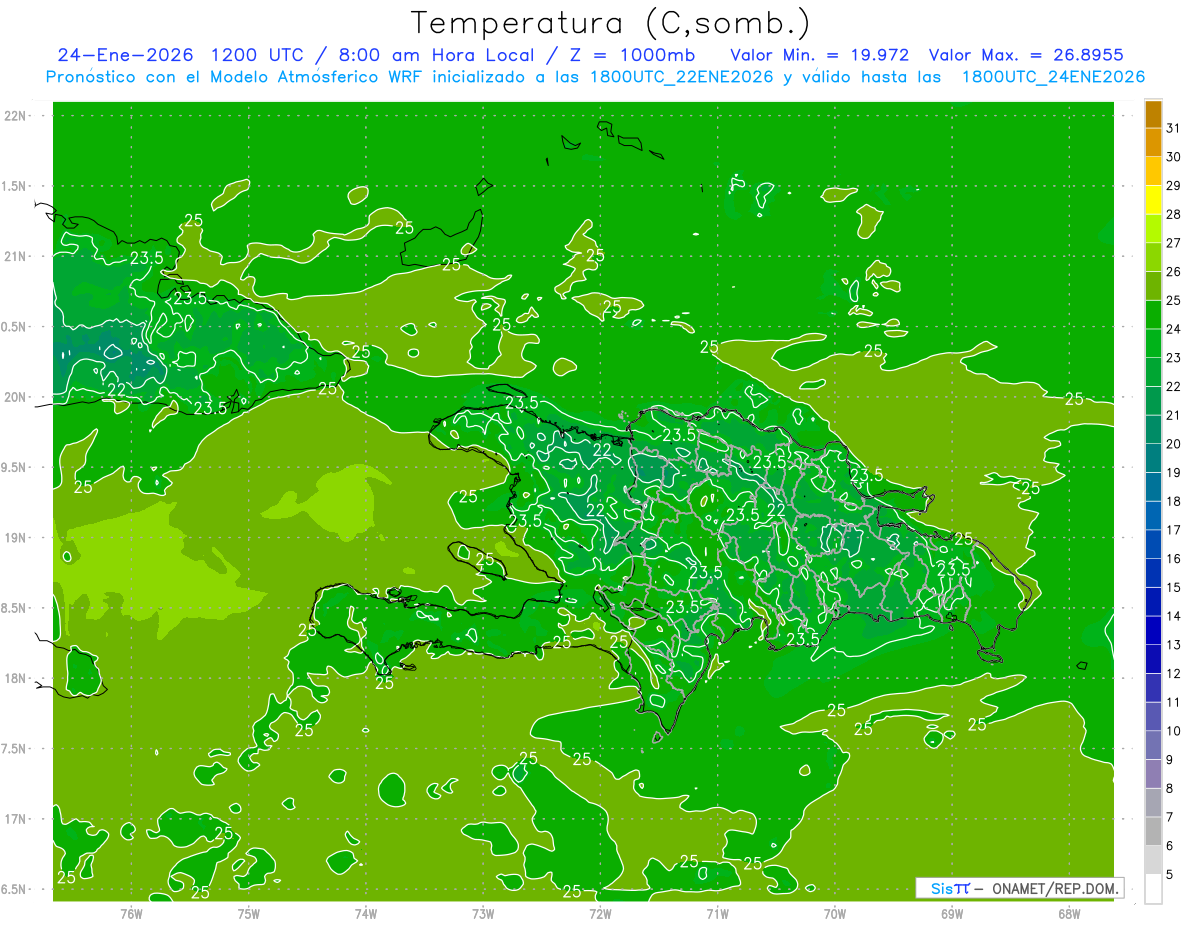
Task: Click the "1200 UTC" time text
Action: [x=259, y=55]
